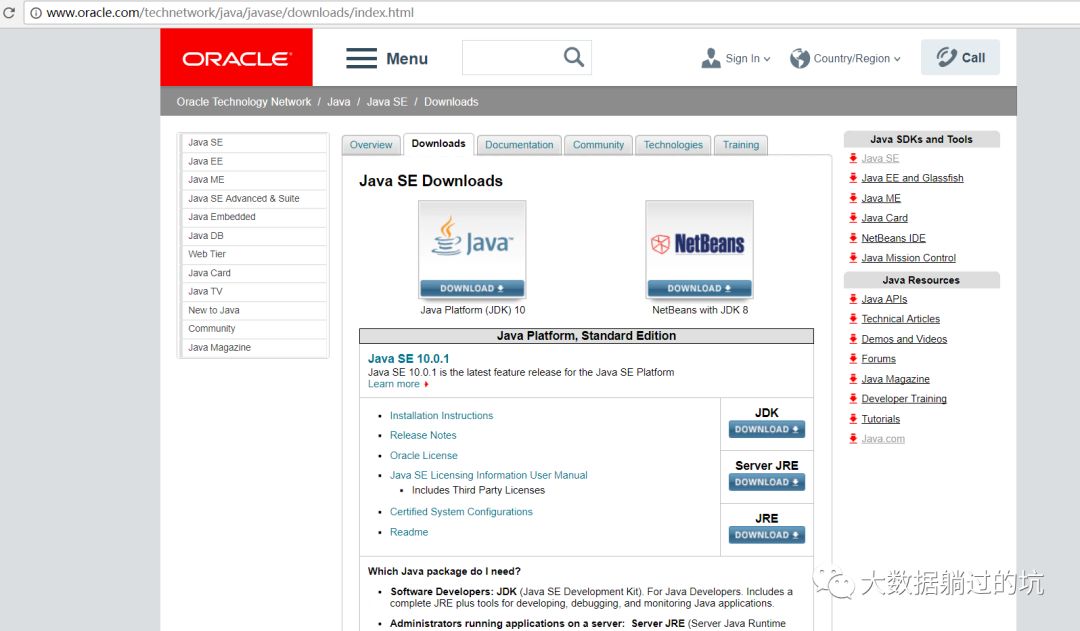Click the Country/Region globe icon
Screen dimensions: 1080x631
click(x=800, y=59)
